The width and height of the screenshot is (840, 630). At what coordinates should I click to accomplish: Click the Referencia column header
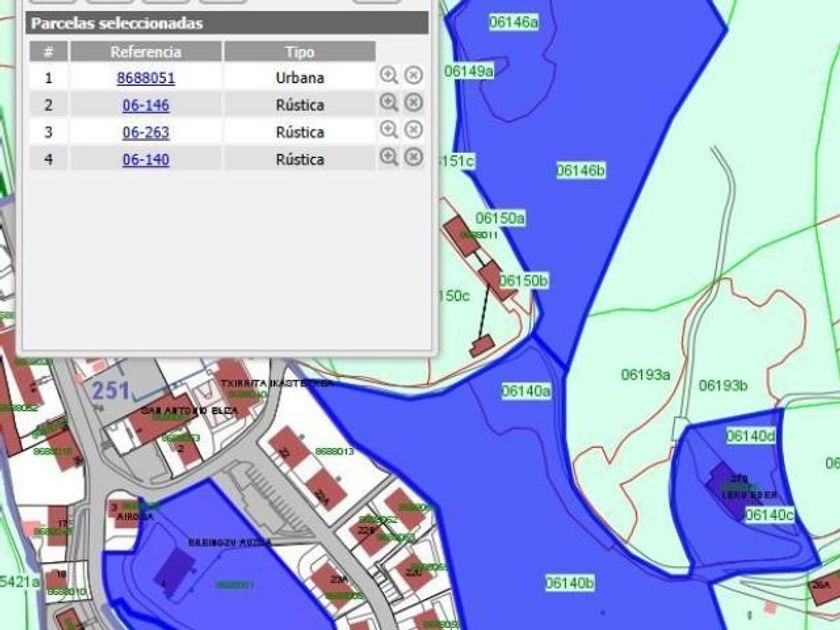click(146, 52)
